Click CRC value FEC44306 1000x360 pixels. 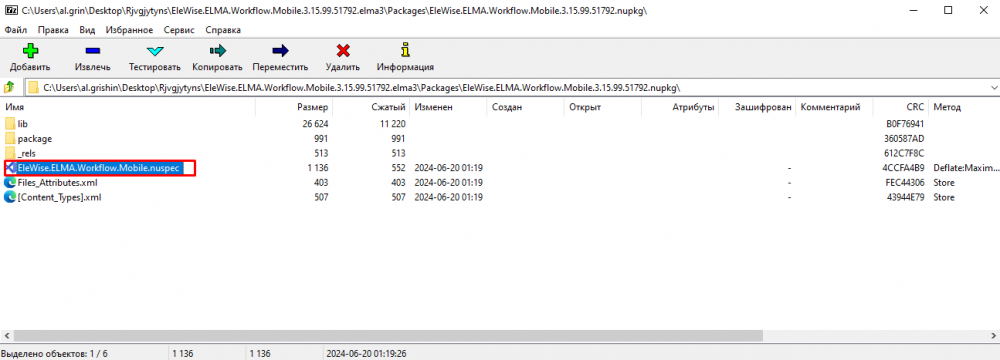tap(906, 183)
